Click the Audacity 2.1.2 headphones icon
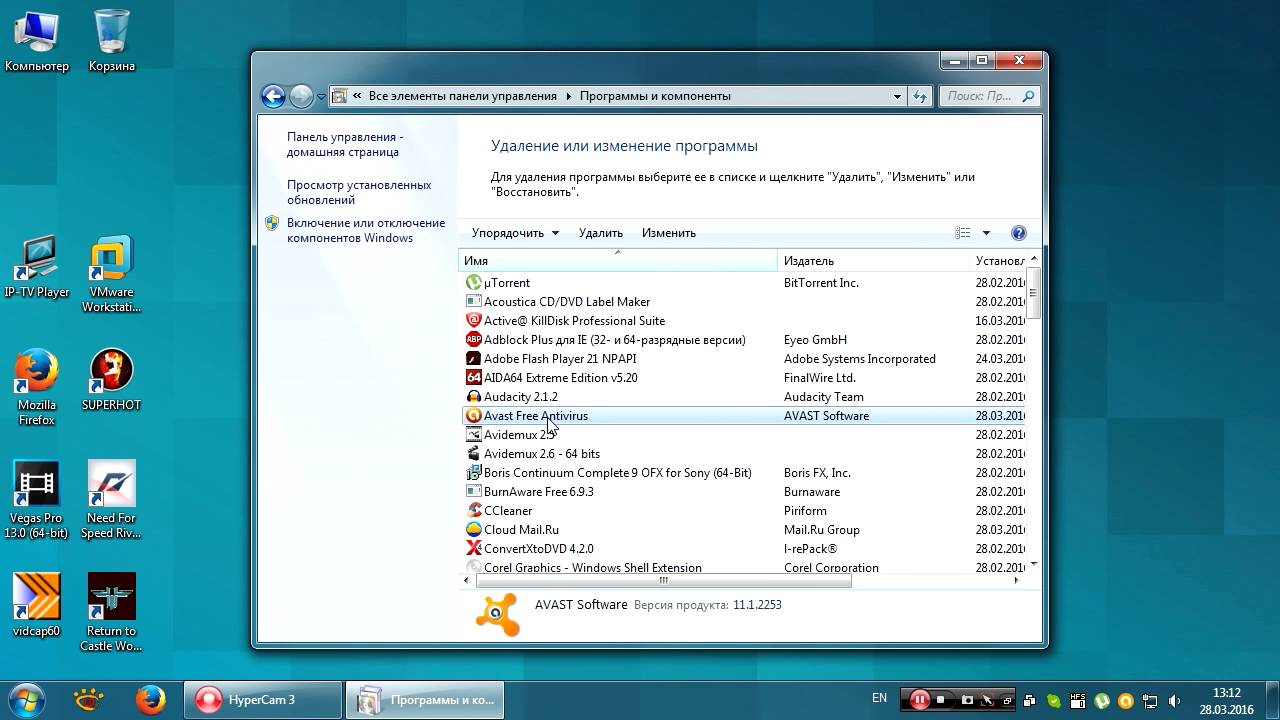 coord(474,397)
